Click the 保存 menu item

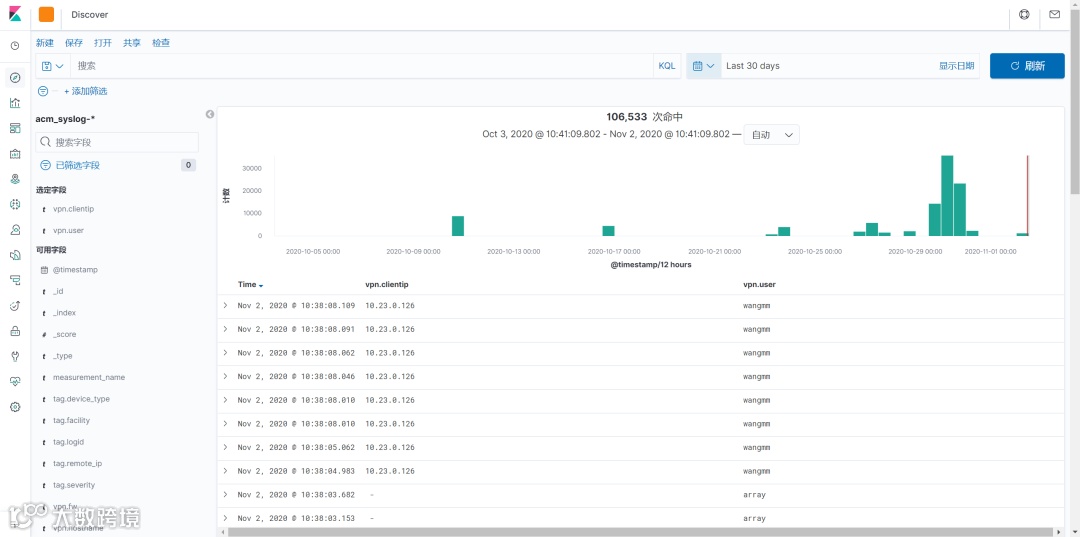(74, 43)
